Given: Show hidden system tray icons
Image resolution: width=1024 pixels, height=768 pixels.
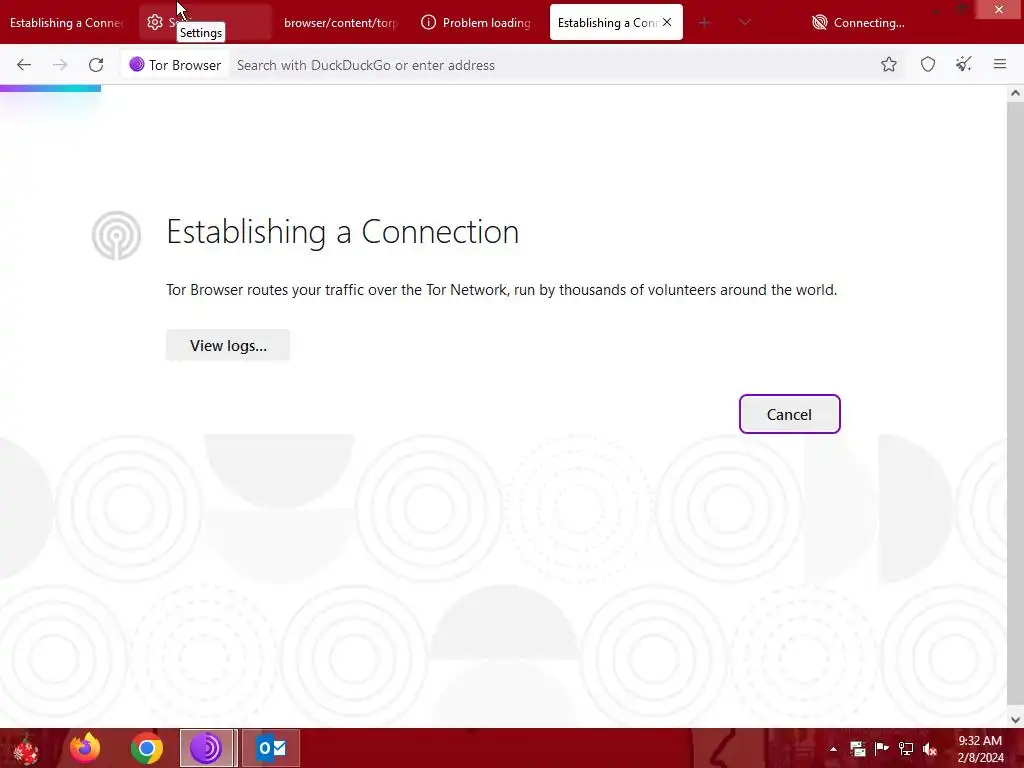Looking at the screenshot, I should point(833,749).
